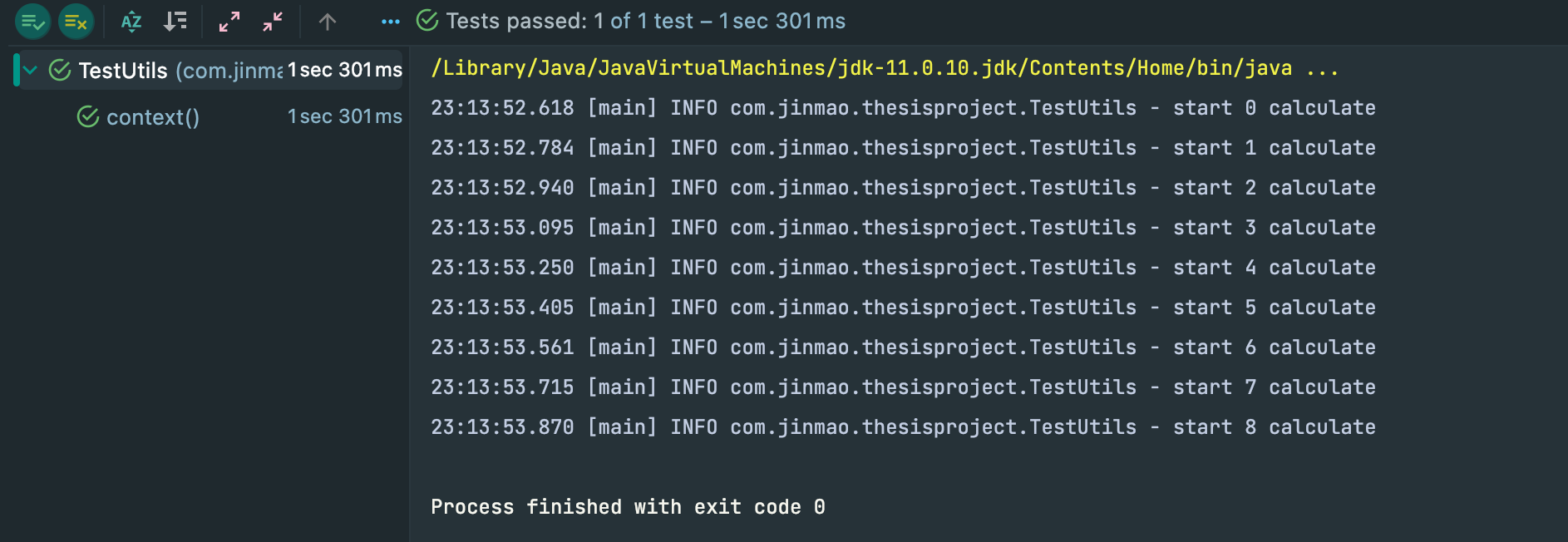Collapse the TestUtils tree node chevron
Viewport: 1568px width, 542px height.
tap(31, 70)
